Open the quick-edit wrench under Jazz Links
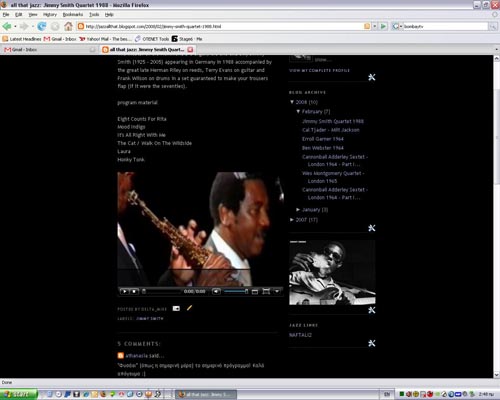Image resolution: width=500 pixels, height=400 pixels. [x=372, y=343]
